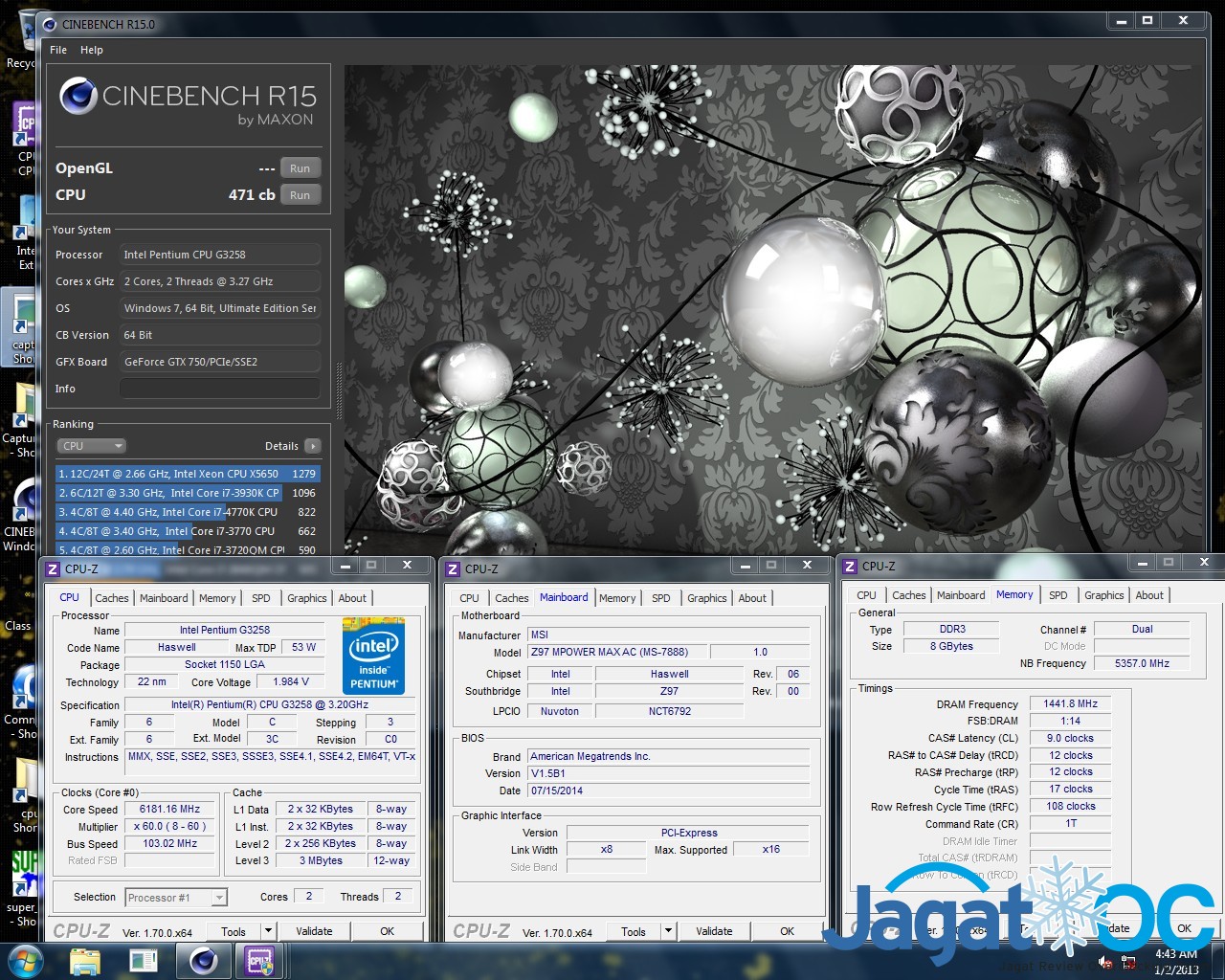
Task: Open Caches tab in right CPU-Z window
Action: coord(909,595)
